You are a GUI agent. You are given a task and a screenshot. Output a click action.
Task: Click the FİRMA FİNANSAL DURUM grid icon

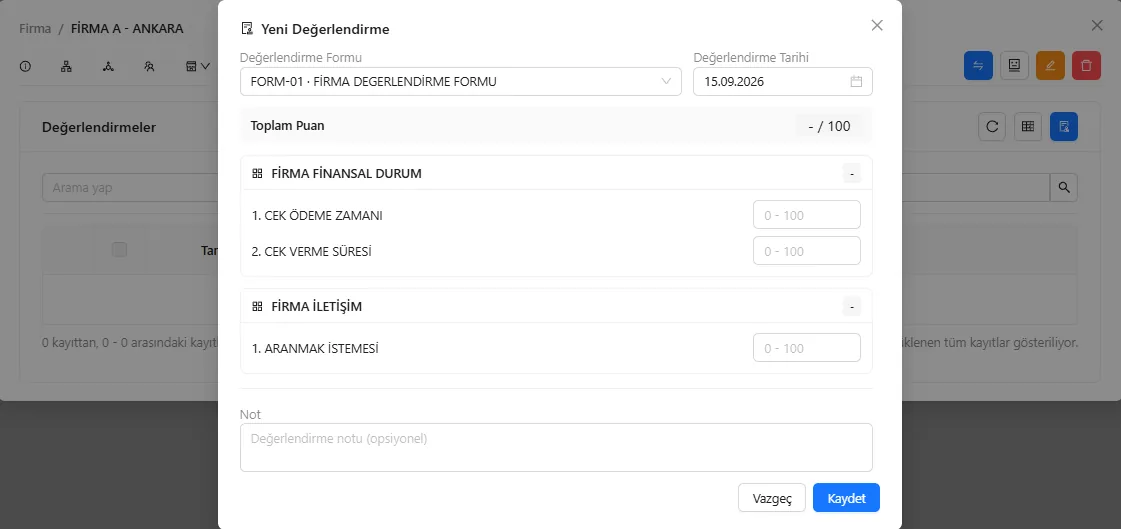pyautogui.click(x=258, y=174)
